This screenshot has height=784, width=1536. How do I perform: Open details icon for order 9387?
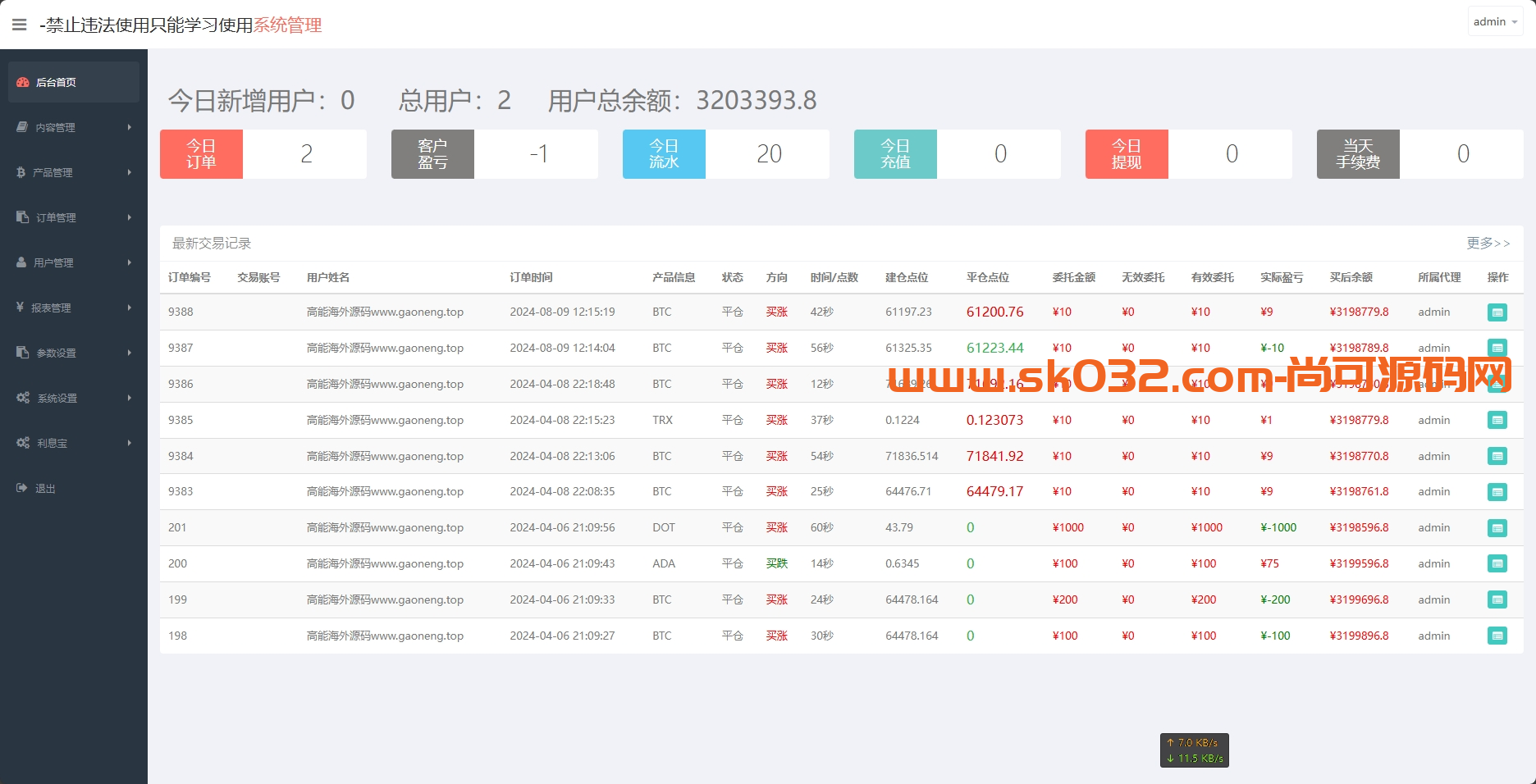point(1497,348)
